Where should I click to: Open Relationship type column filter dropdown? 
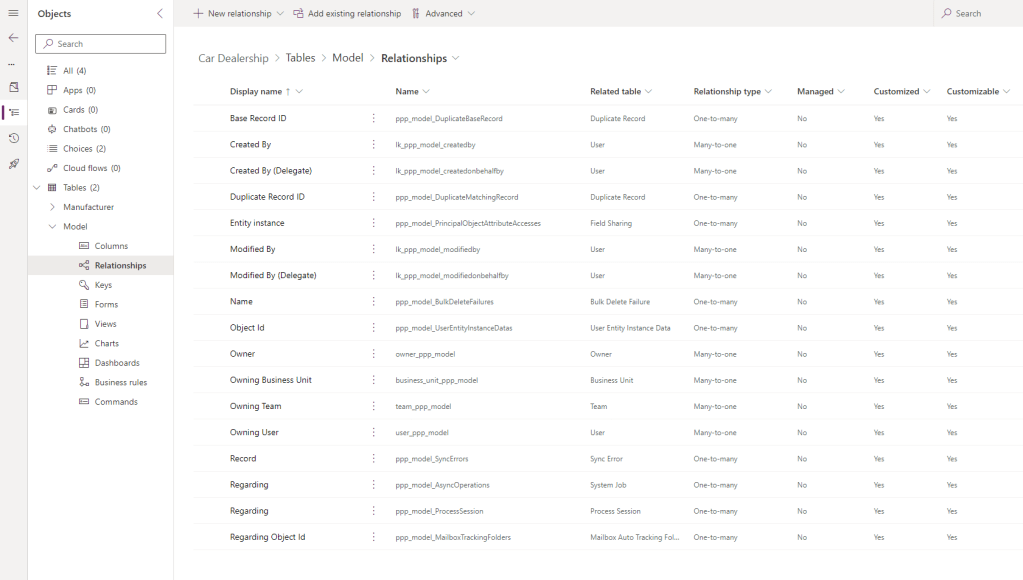[x=768, y=92]
